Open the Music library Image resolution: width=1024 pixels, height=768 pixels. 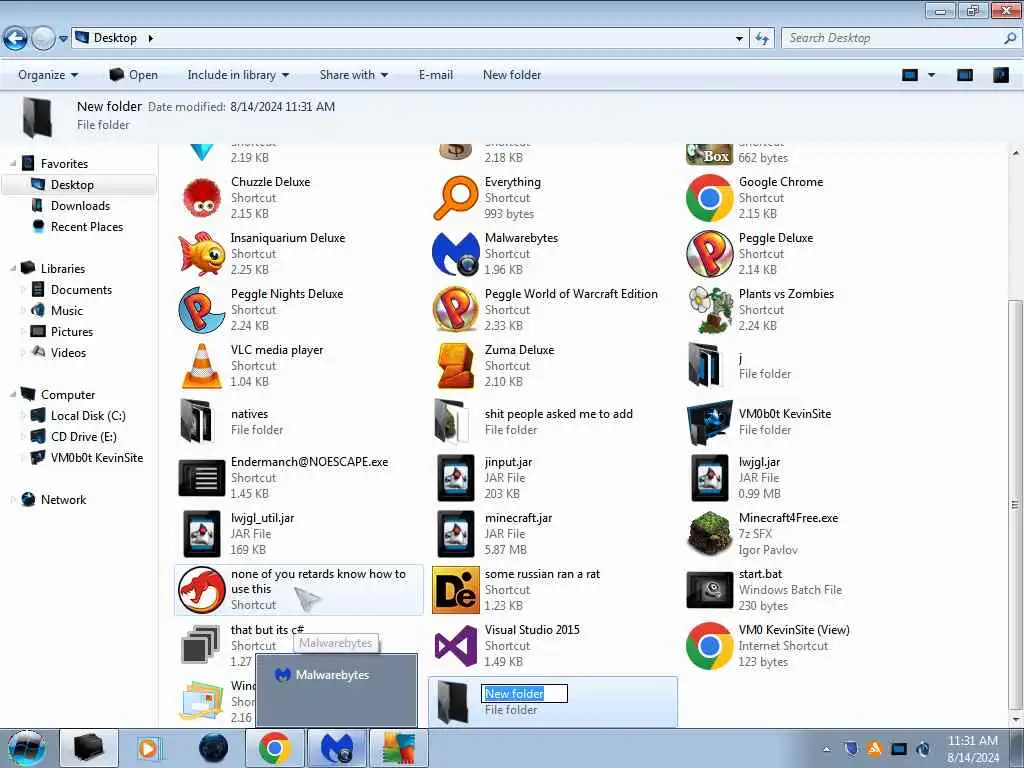coord(67,310)
